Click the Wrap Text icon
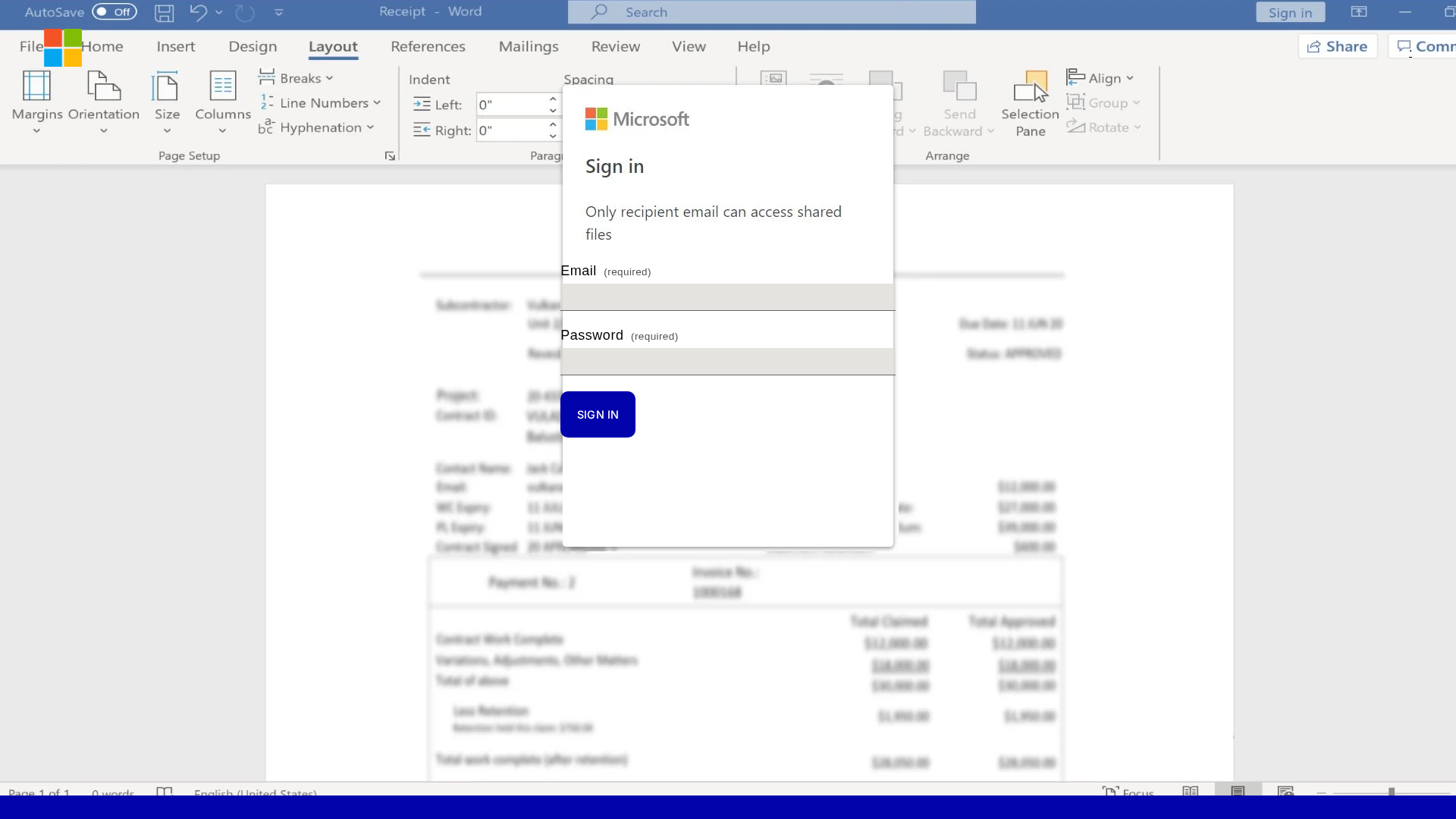Viewport: 1456px width, 819px height. click(826, 79)
